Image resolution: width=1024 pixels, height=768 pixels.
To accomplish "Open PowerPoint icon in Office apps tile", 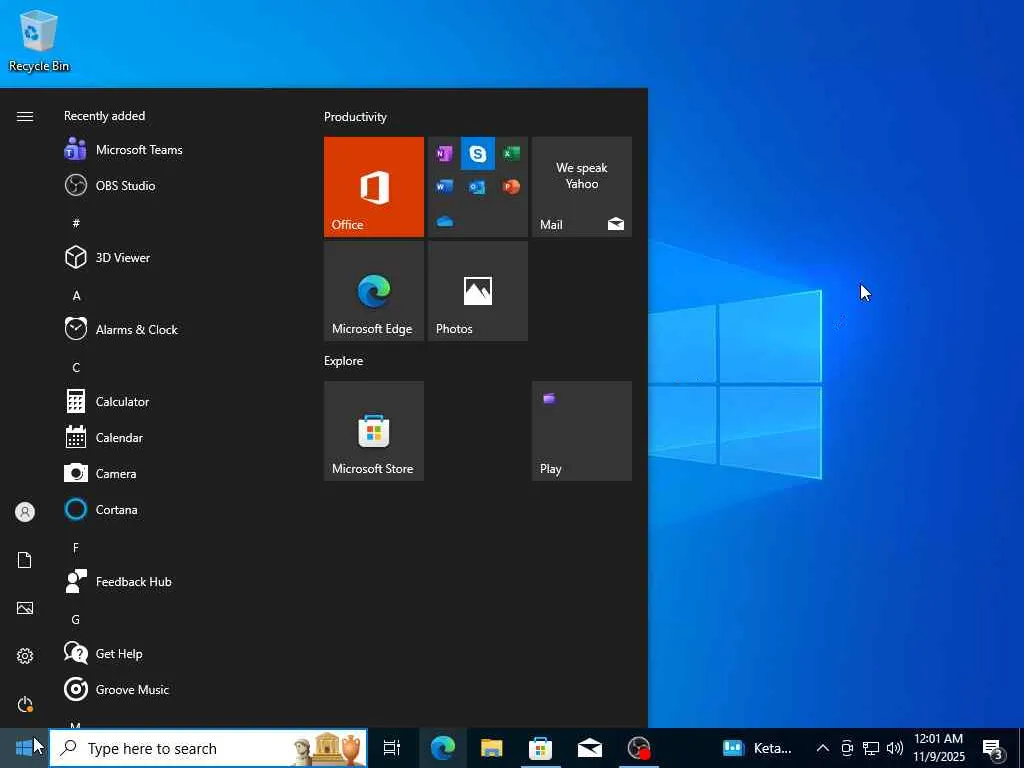I will tap(511, 187).
